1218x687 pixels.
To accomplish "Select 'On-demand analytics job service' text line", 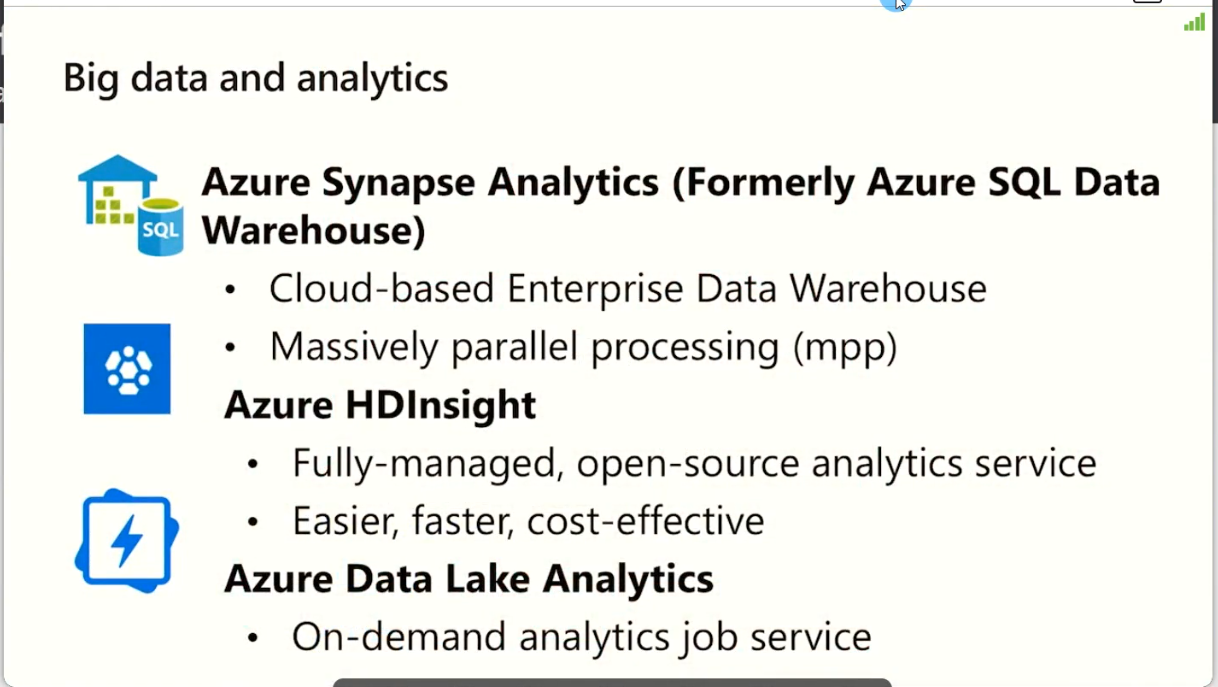I will [581, 636].
